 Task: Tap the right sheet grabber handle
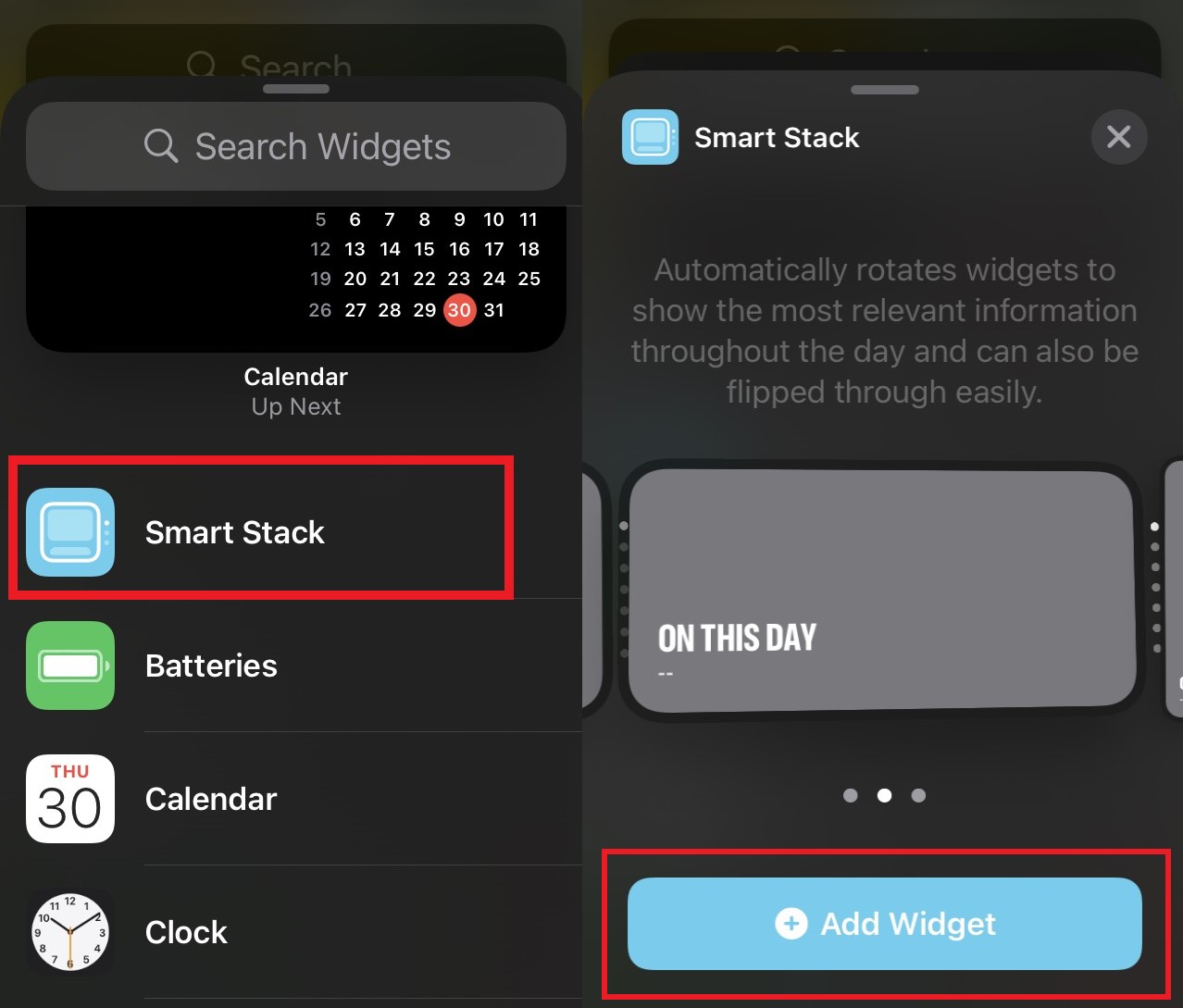(885, 90)
